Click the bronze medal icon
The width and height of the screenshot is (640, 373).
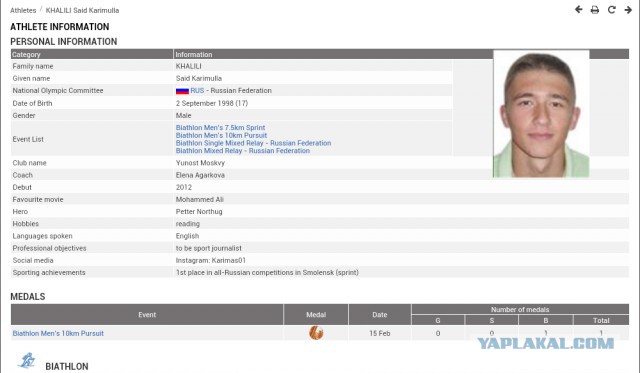[316, 333]
